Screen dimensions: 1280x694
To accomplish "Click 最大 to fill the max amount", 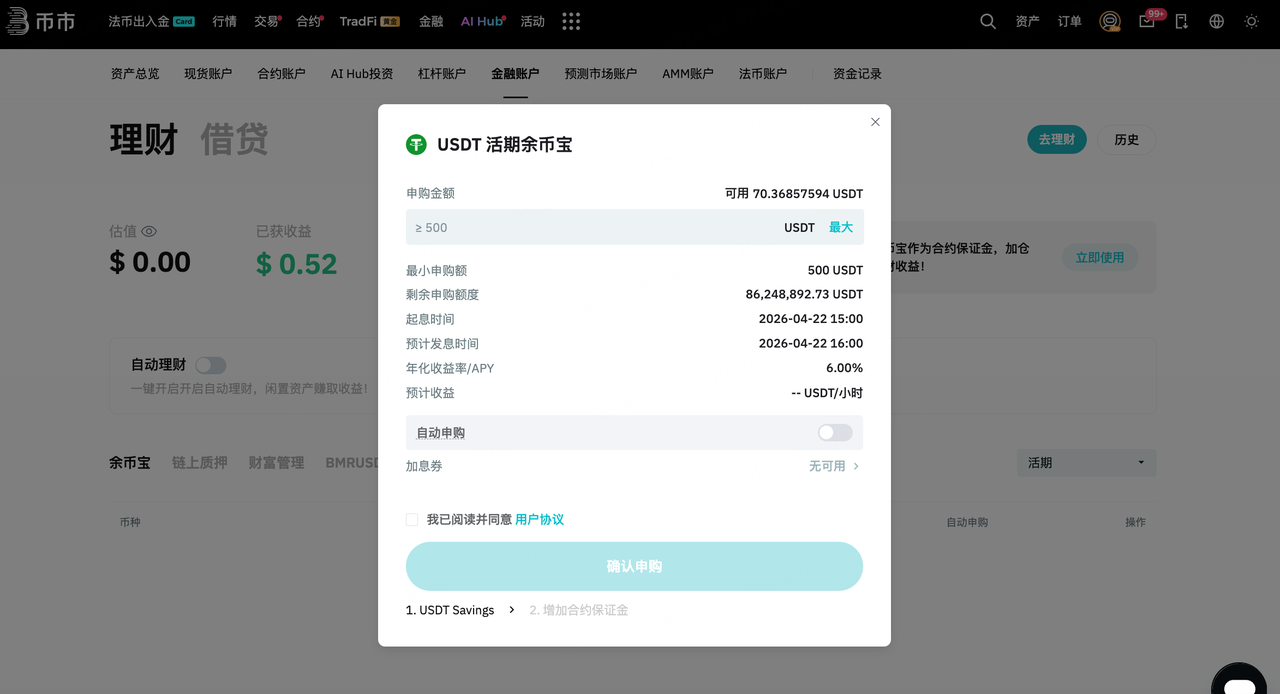I will point(841,227).
